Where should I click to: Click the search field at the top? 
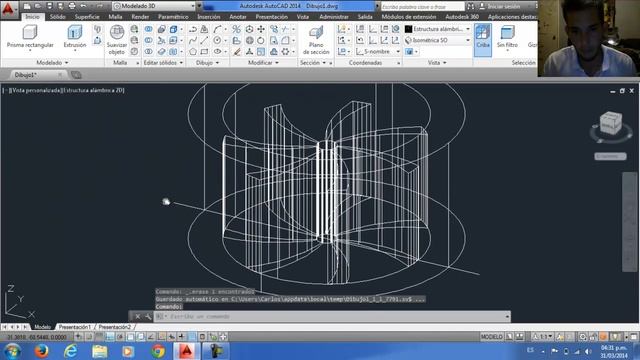pyautogui.click(x=422, y=6)
